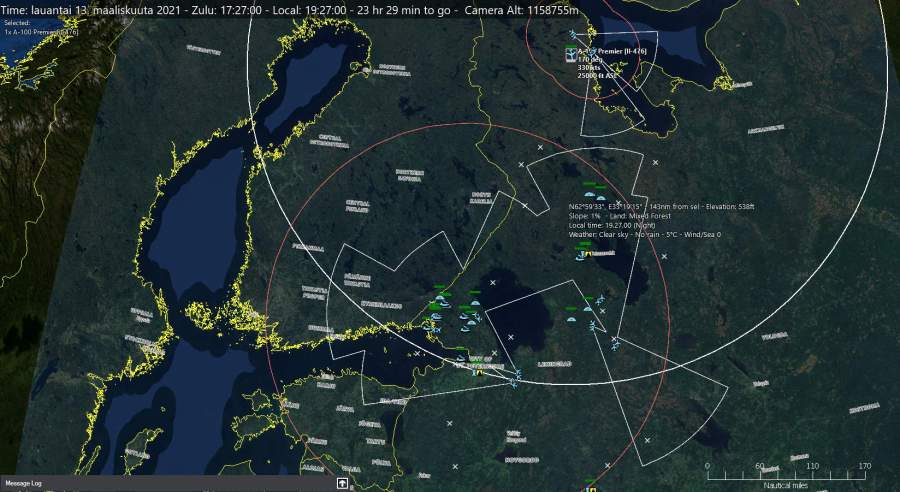Click the LENINGRAD region label on the map
The width and height of the screenshot is (900, 492).
point(552,363)
